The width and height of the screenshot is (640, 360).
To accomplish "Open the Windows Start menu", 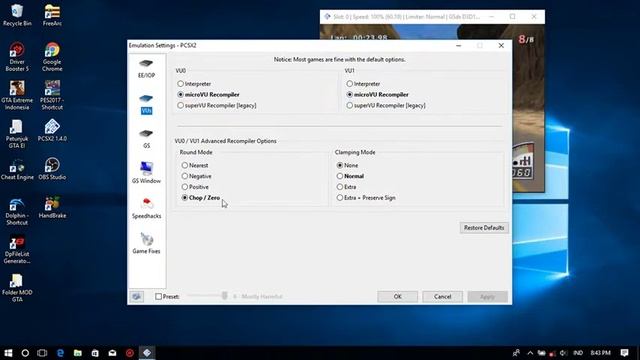I will click(x=8, y=353).
